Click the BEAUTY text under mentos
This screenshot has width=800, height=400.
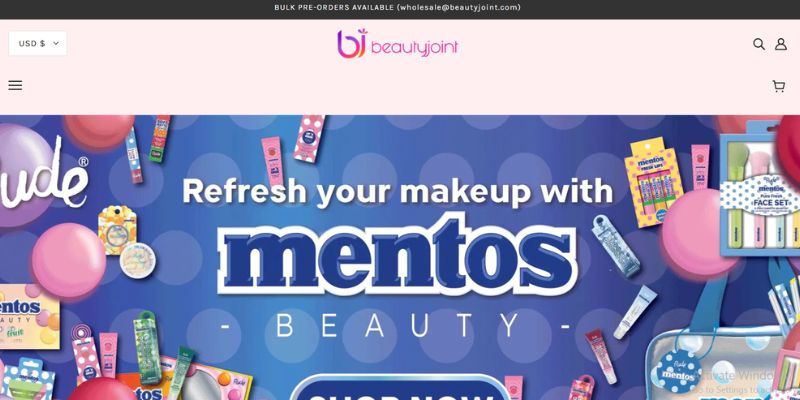click(397, 326)
